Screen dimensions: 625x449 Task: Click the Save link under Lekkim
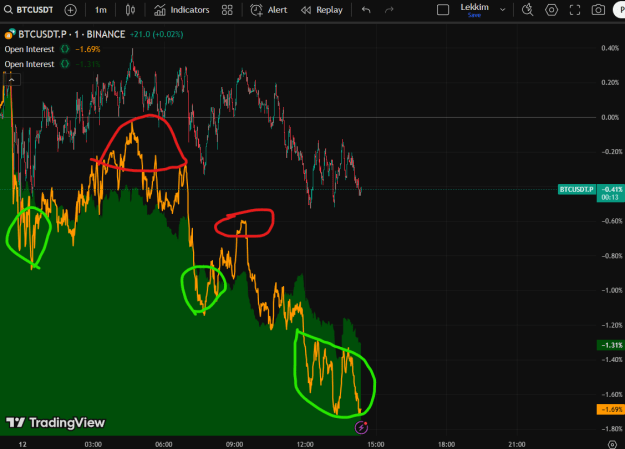pos(474,15)
